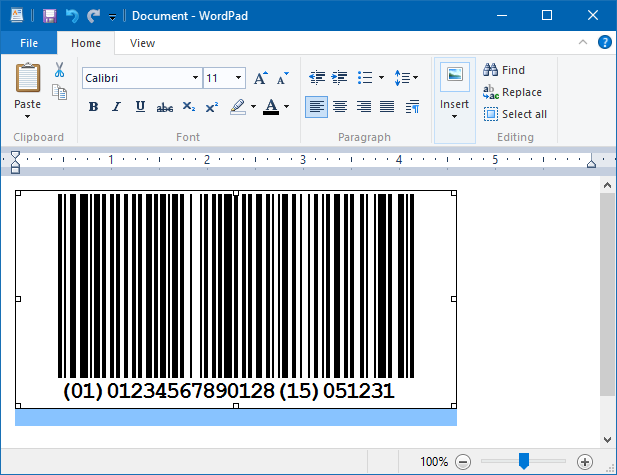Click the Paste clipboard icon
This screenshot has width=617, height=475.
point(28,78)
